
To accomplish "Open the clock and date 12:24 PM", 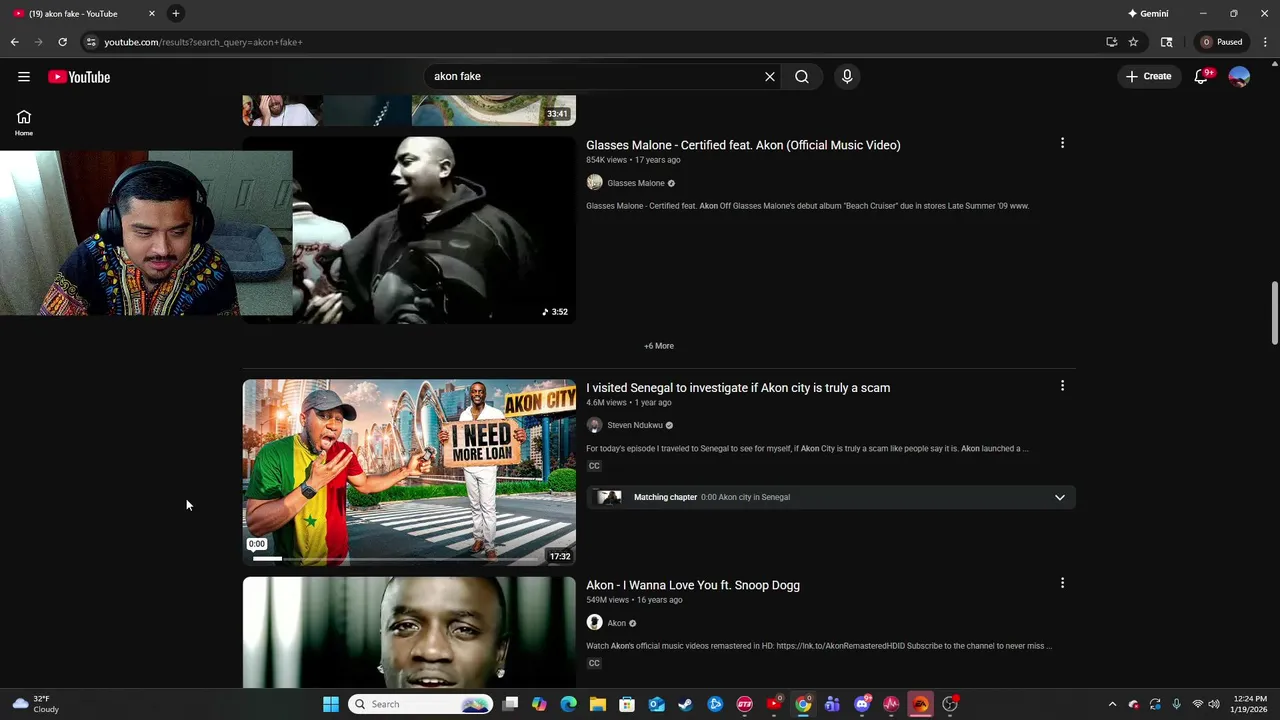I will click(1250, 704).
